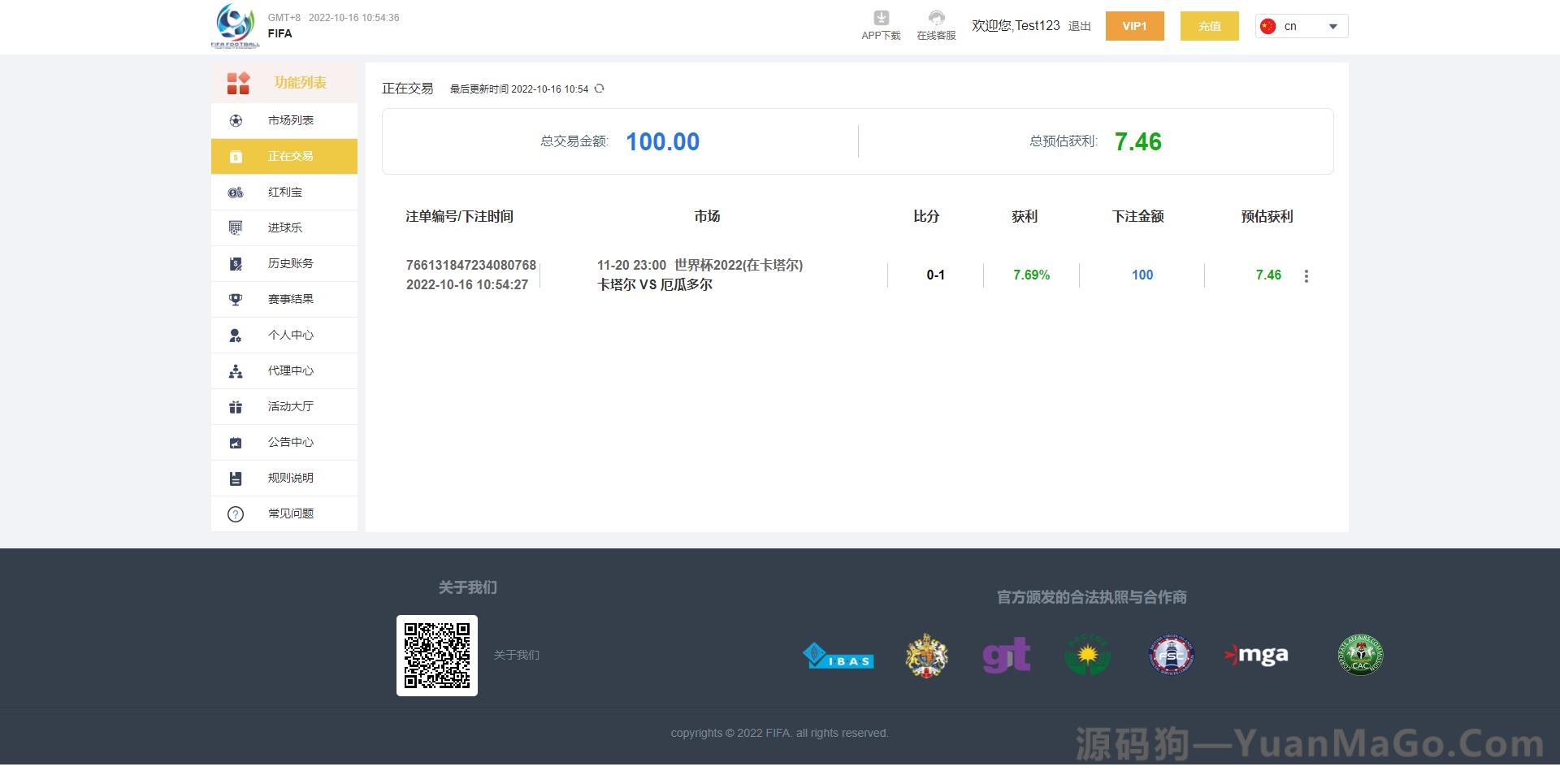Viewport: 1560px width, 784px height.
Task: Open the three-dot menu on the bet row
Action: click(x=1306, y=275)
